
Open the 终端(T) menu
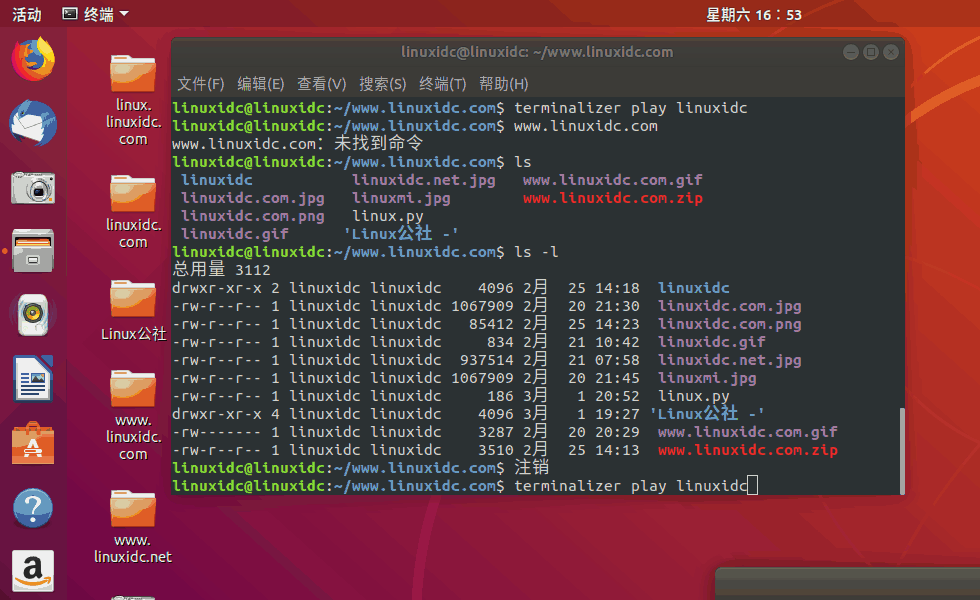tap(443, 84)
